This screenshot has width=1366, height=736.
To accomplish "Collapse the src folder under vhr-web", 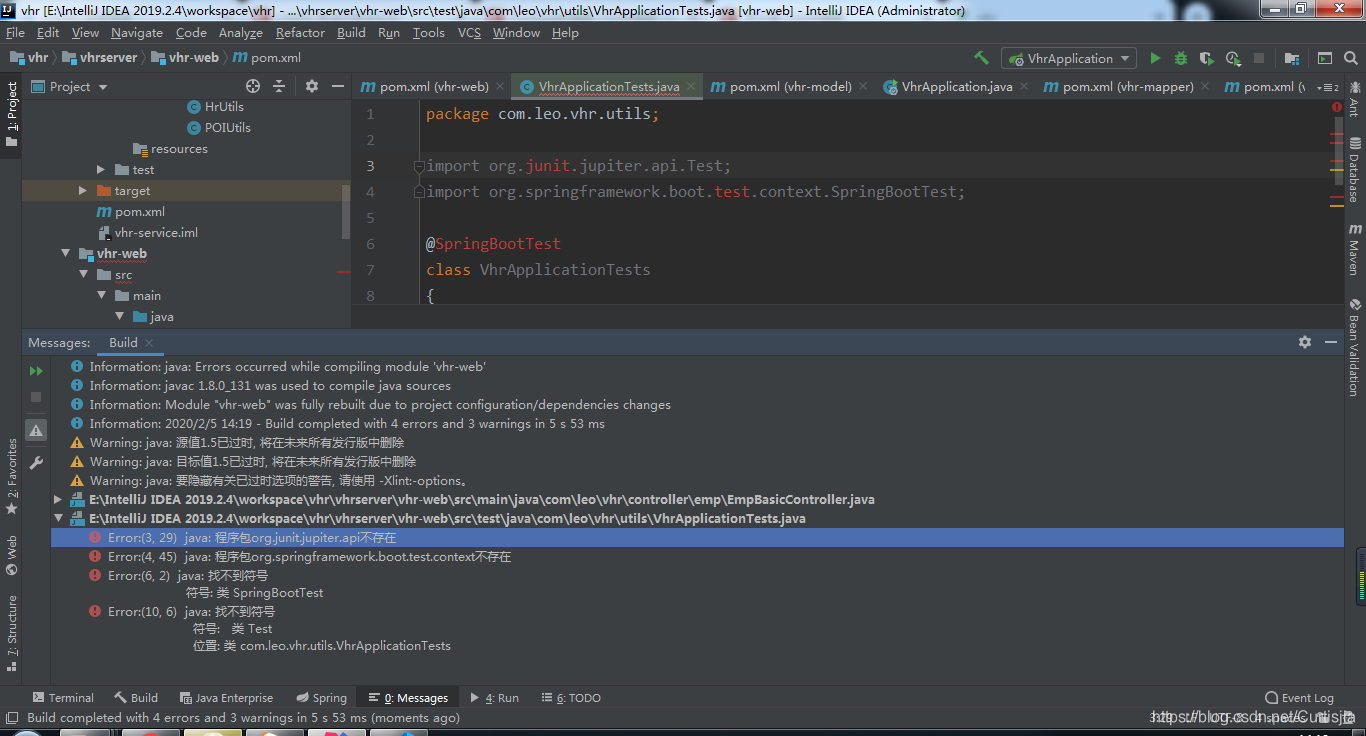I will (x=83, y=275).
